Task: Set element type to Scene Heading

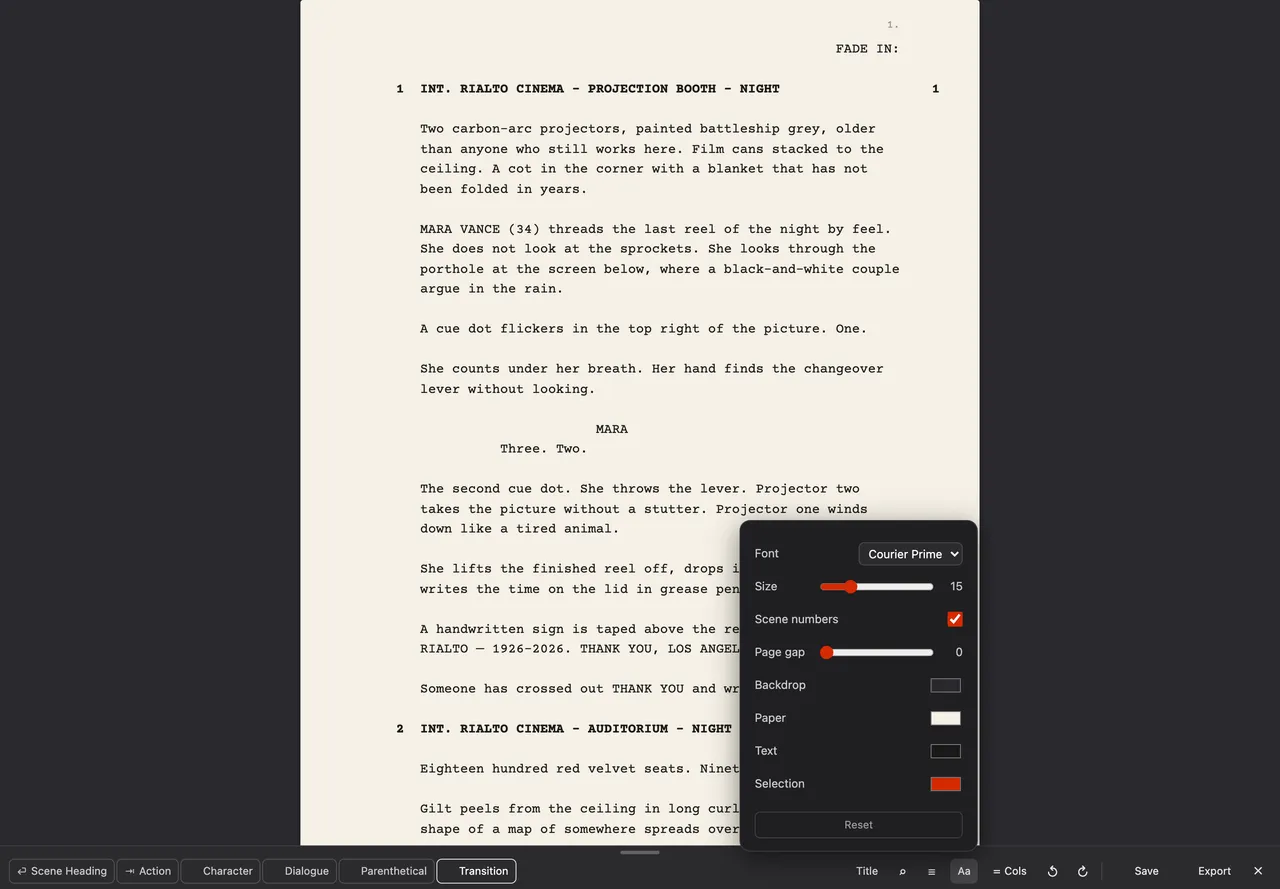Action: (62, 871)
